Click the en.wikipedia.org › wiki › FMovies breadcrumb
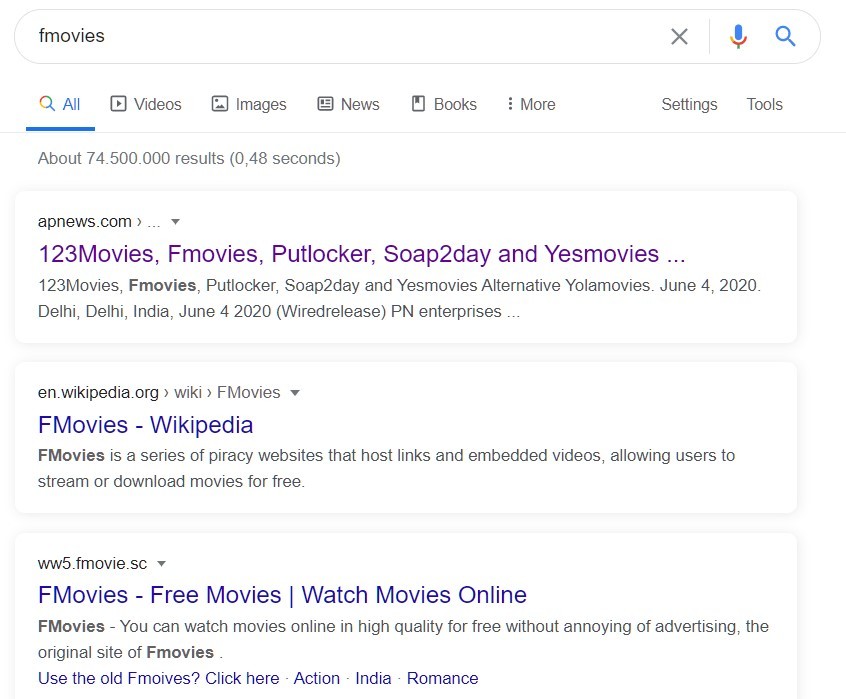 [x=159, y=393]
